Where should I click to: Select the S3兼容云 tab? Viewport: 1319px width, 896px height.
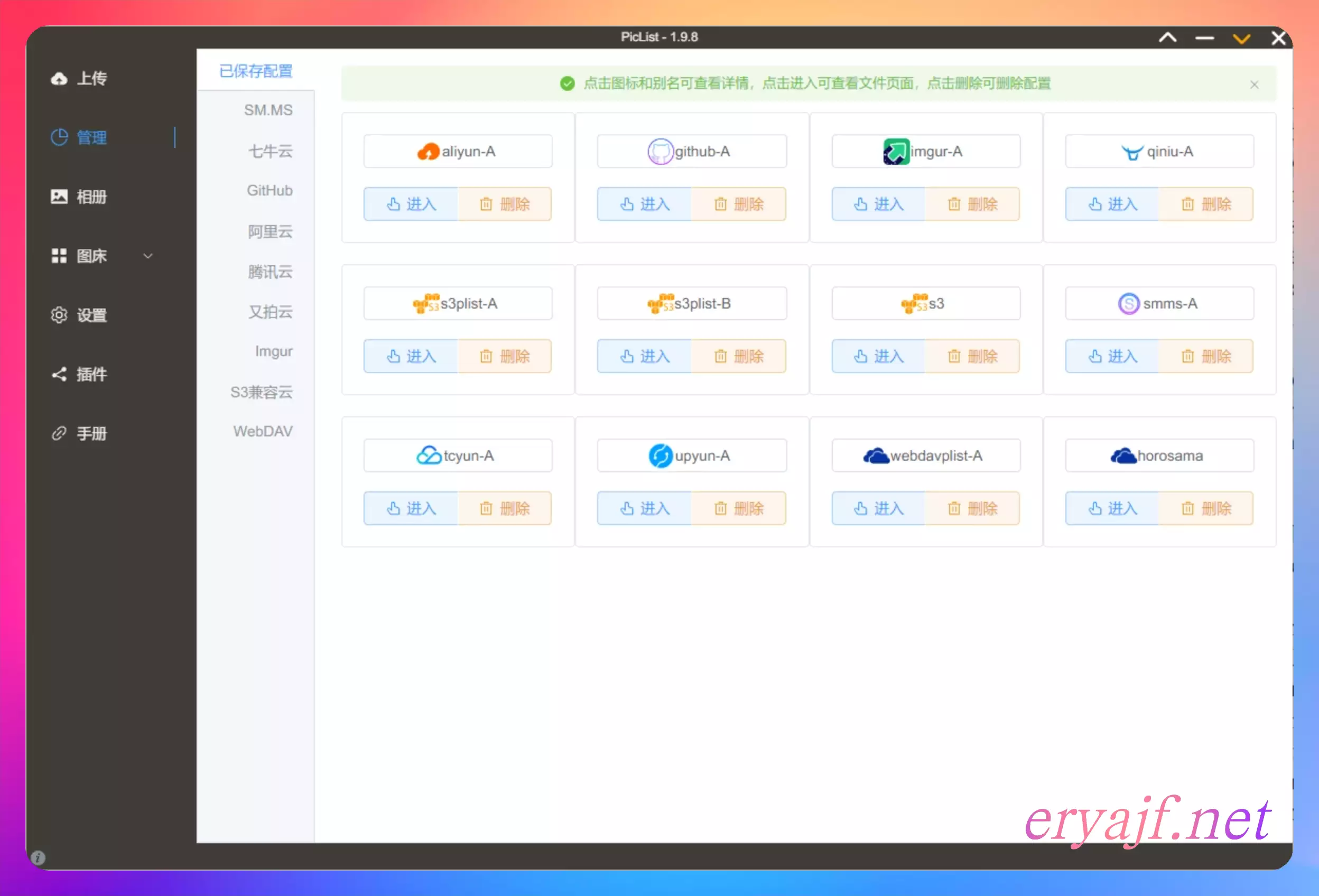261,392
